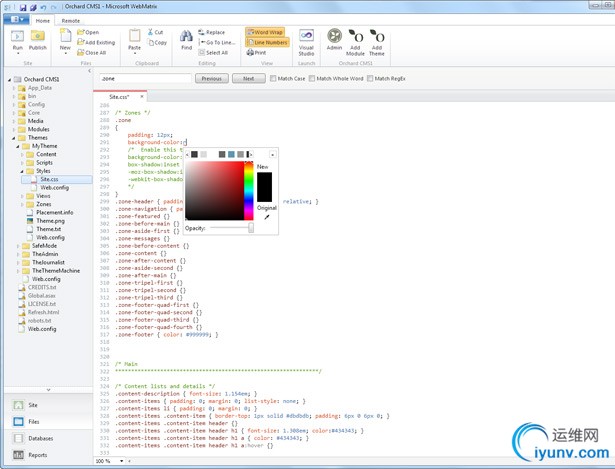Click the Publish icon in the ribbon
Screen dimensions: 615x469
point(38,36)
